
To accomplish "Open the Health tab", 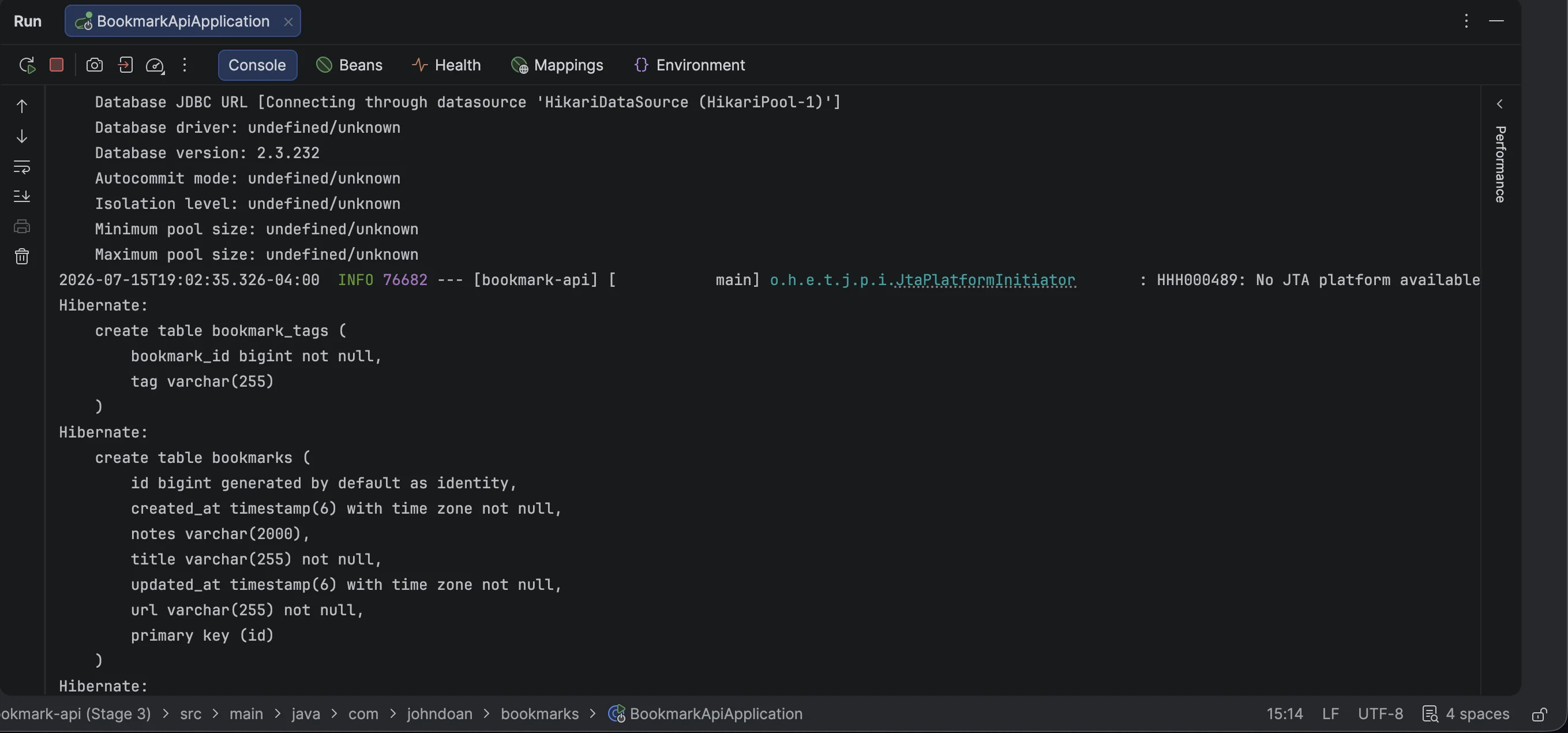I will [x=446, y=65].
